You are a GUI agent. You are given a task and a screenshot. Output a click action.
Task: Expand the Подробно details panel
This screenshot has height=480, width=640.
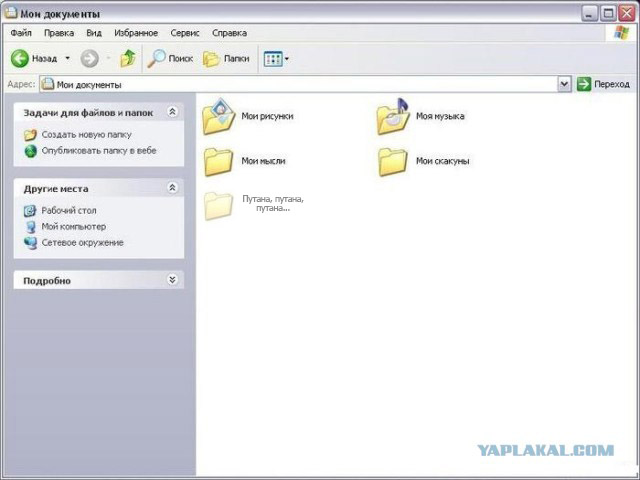(172, 281)
